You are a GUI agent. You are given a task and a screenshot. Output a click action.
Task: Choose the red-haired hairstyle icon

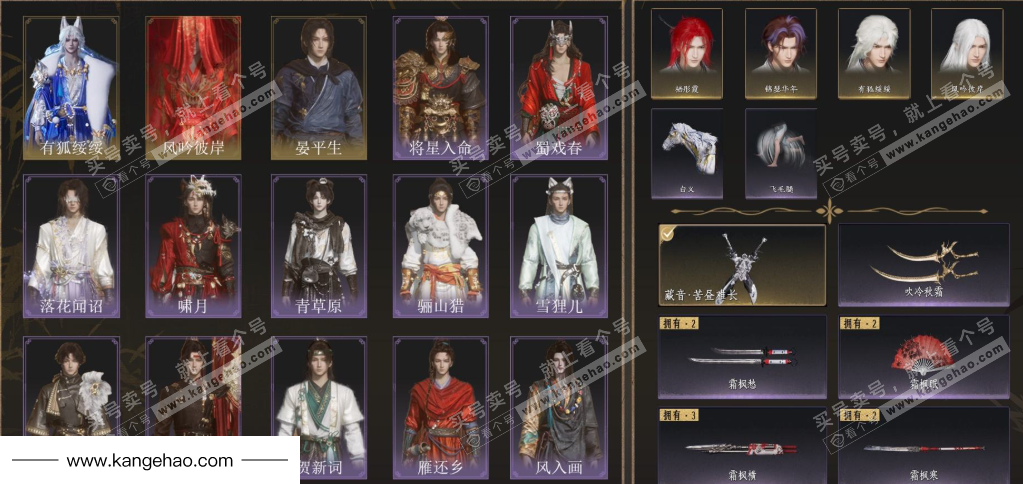(687, 53)
